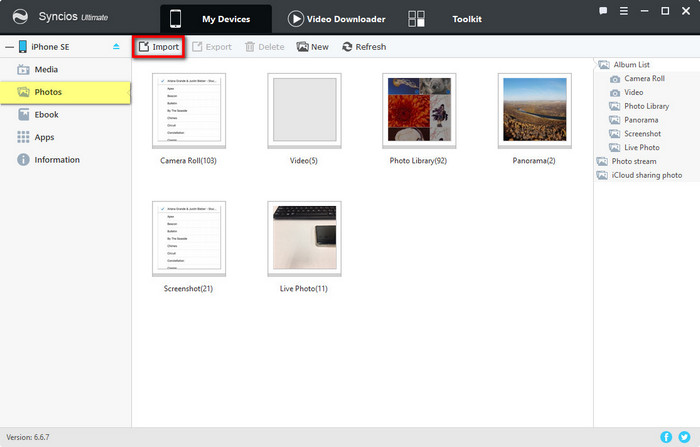Viewport: 700px width, 447px height.
Task: Switch to the Toolkit tab
Action: click(x=466, y=19)
